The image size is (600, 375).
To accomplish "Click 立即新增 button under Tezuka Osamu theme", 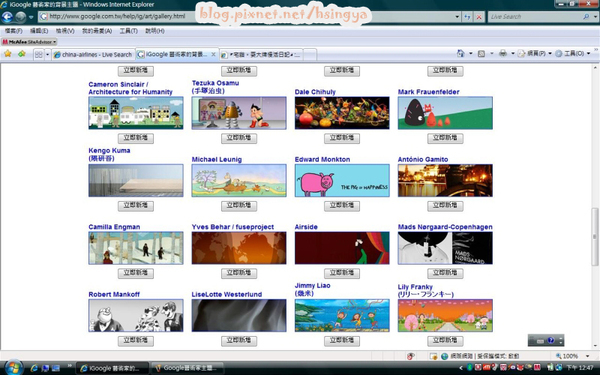I will tap(239, 138).
